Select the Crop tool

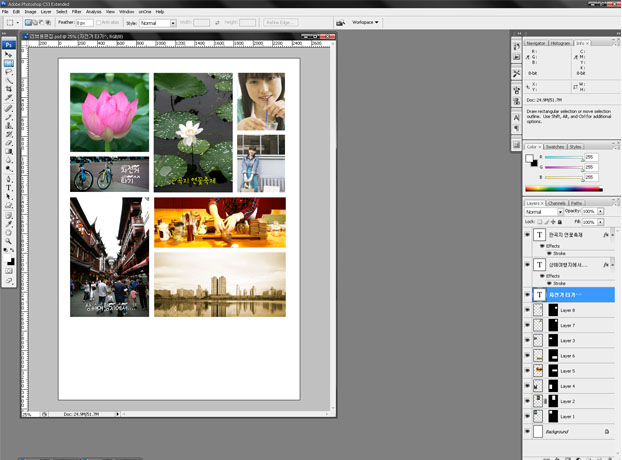9,90
